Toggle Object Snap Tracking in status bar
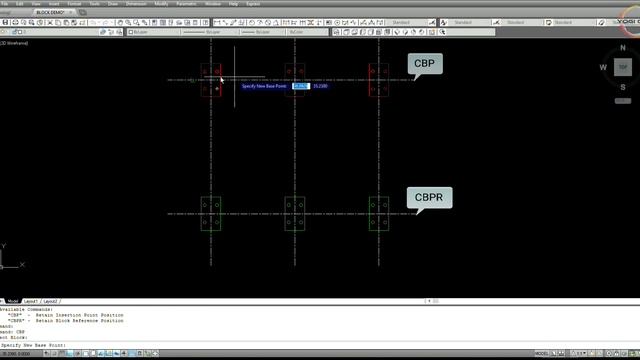 coord(101,353)
